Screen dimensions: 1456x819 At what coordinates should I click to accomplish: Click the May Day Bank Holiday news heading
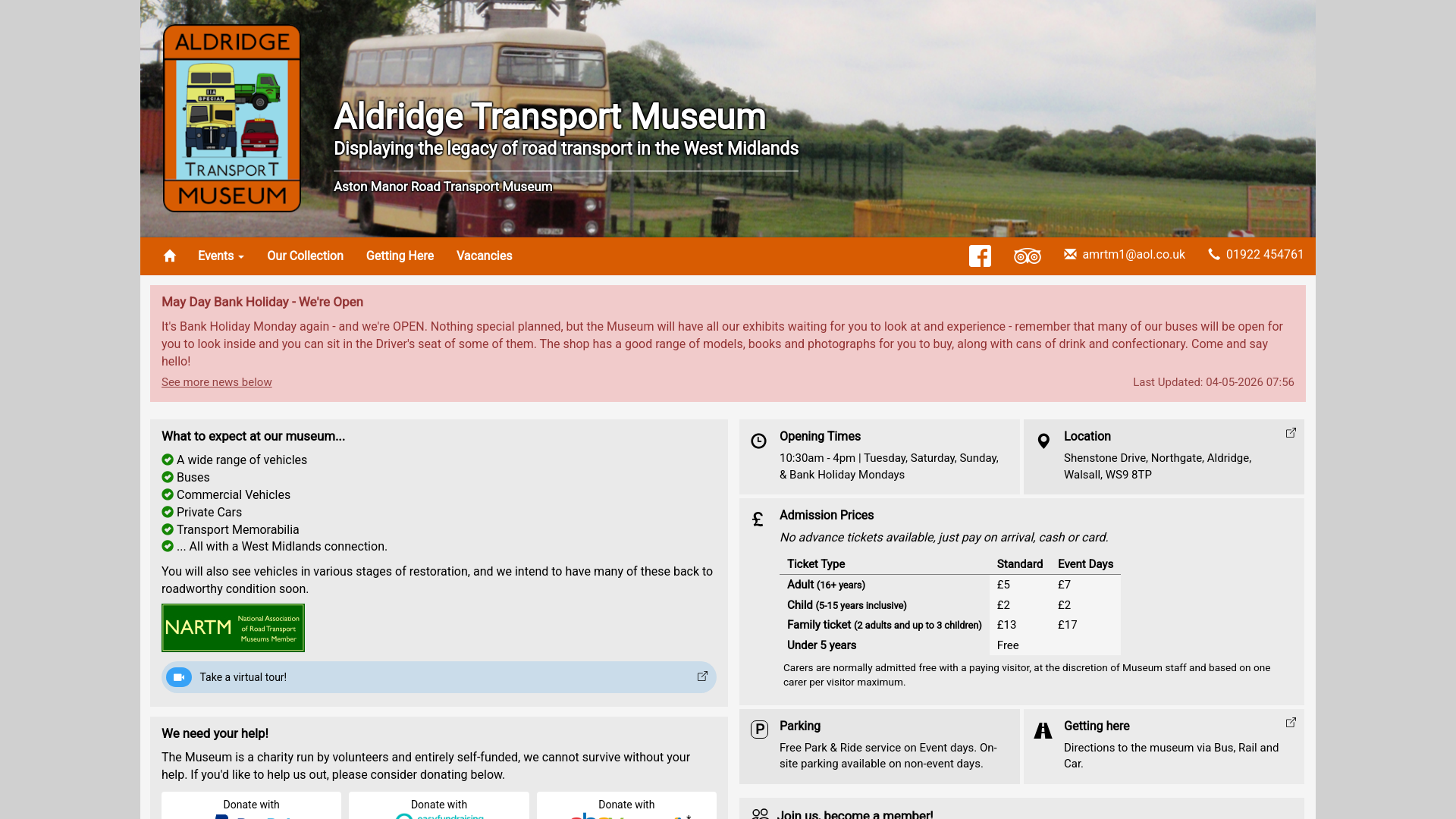click(262, 302)
